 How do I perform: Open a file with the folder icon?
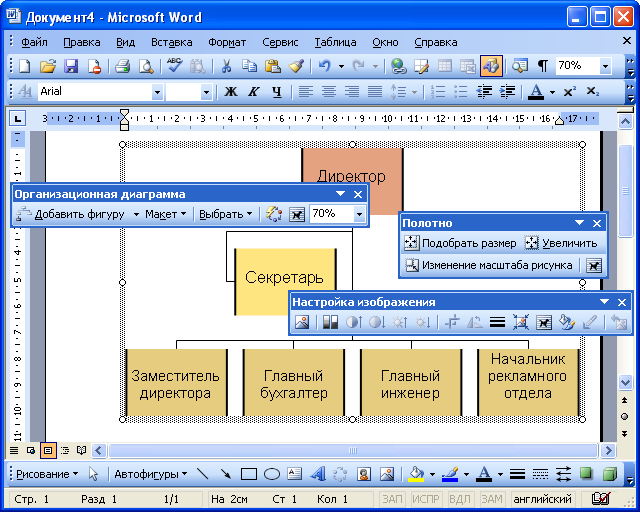tap(48, 66)
